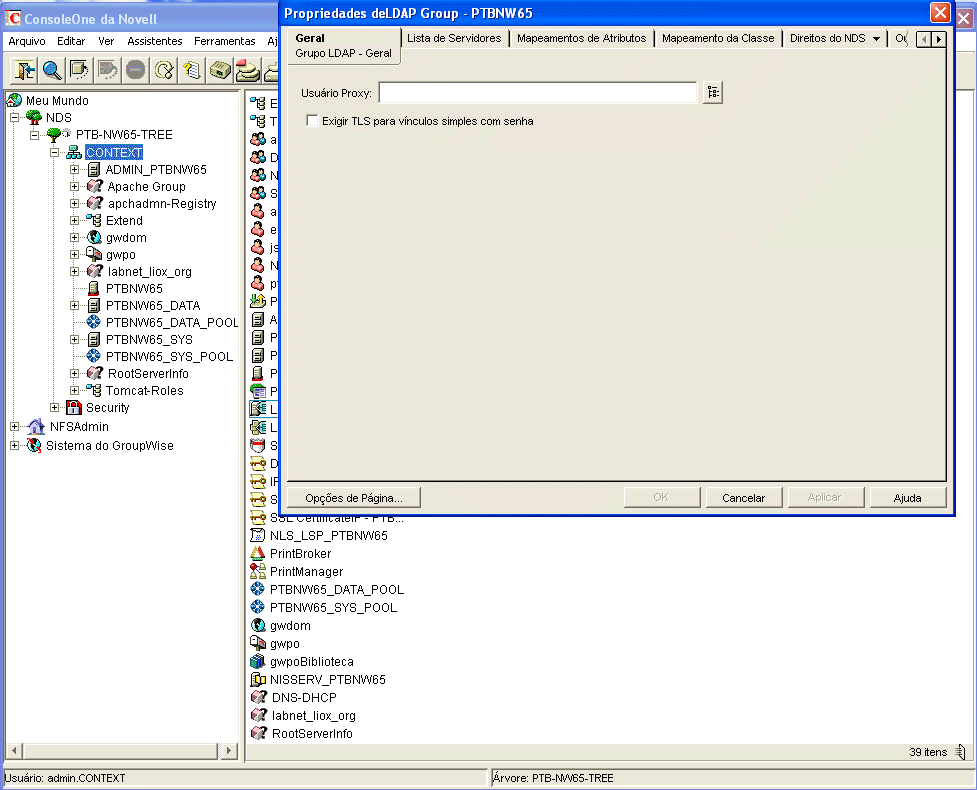This screenshot has height=790, width=977.
Task: Click the list view icon beside 39 itens
Action: [x=960, y=752]
